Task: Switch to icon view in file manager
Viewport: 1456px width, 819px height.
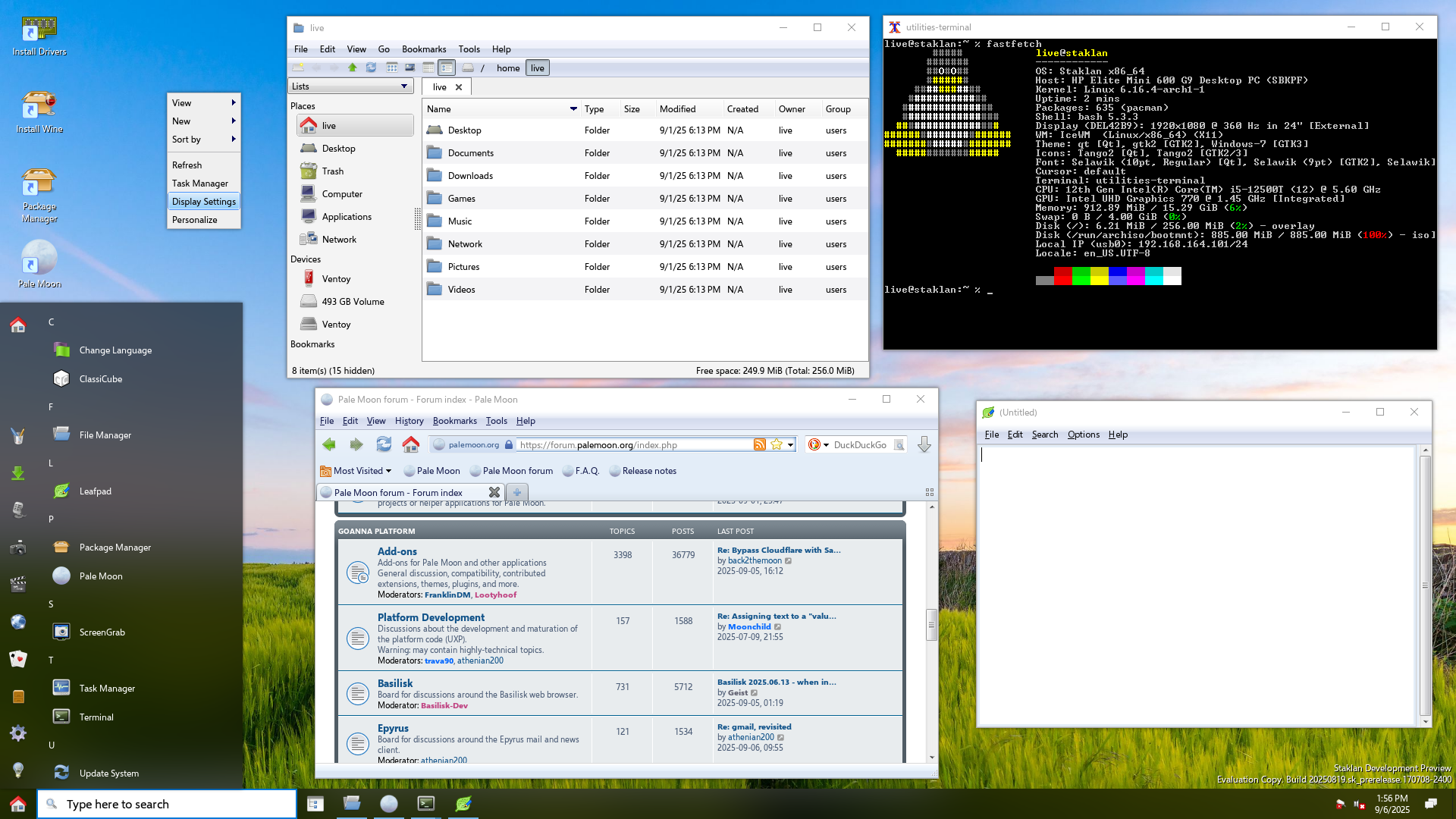Action: click(392, 67)
